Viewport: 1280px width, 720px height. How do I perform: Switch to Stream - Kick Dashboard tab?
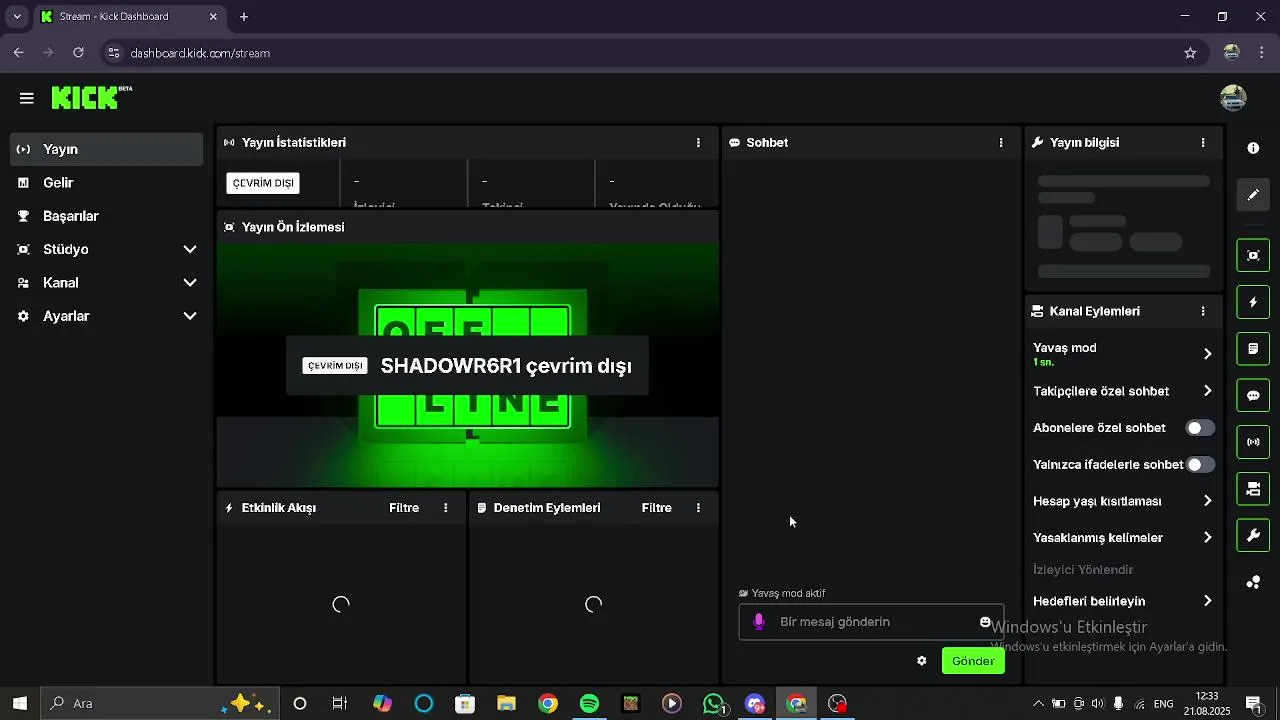point(130,17)
